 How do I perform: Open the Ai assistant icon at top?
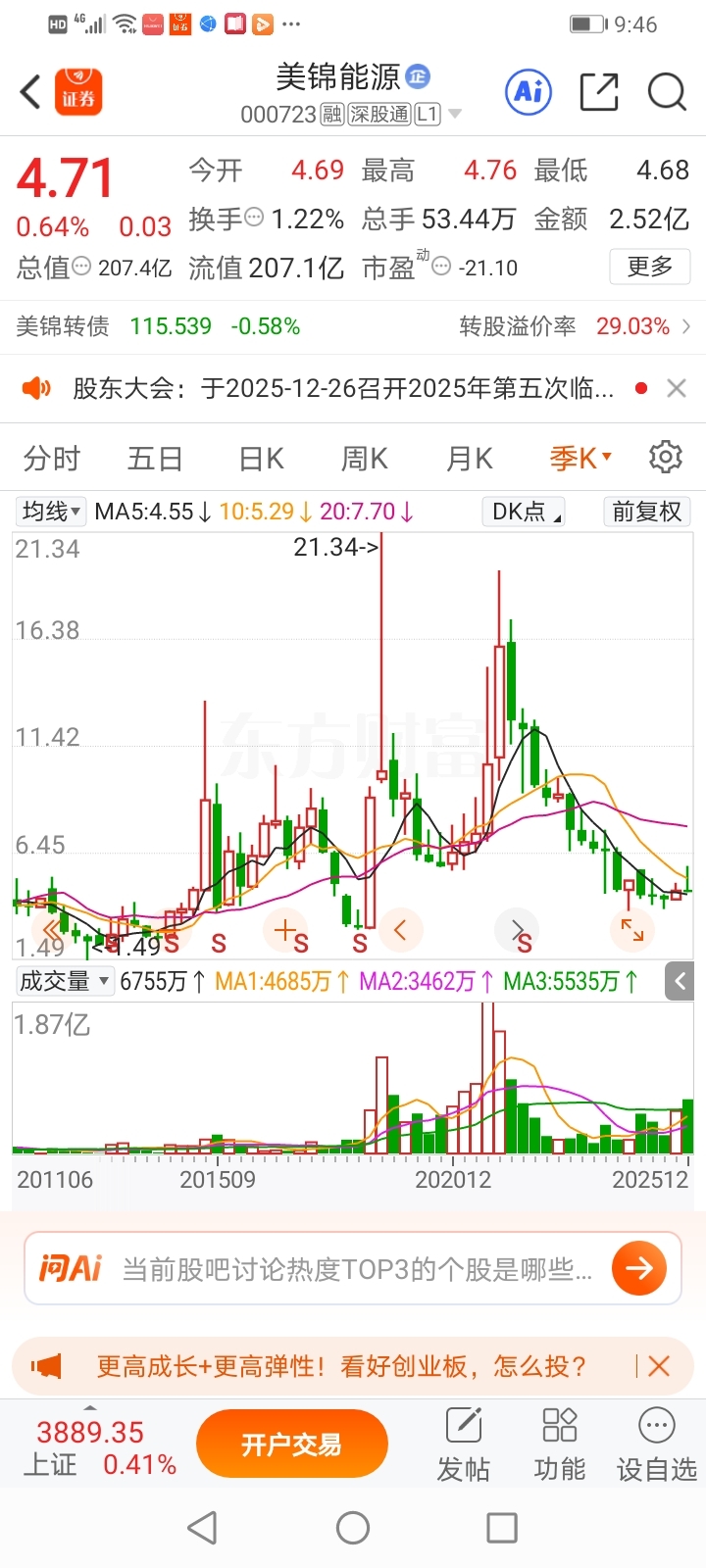click(x=529, y=92)
